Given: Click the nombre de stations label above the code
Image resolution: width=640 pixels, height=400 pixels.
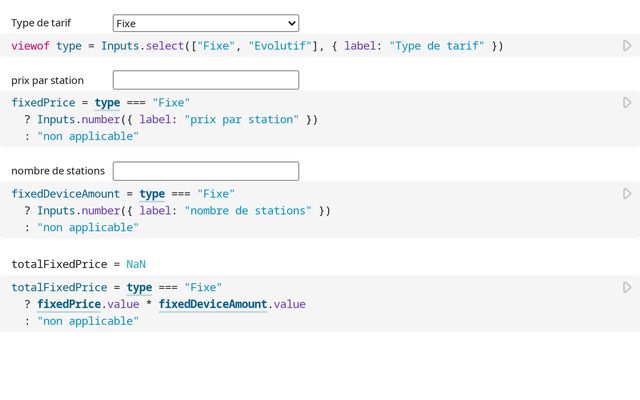Looking at the screenshot, I should pyautogui.click(x=57, y=171).
